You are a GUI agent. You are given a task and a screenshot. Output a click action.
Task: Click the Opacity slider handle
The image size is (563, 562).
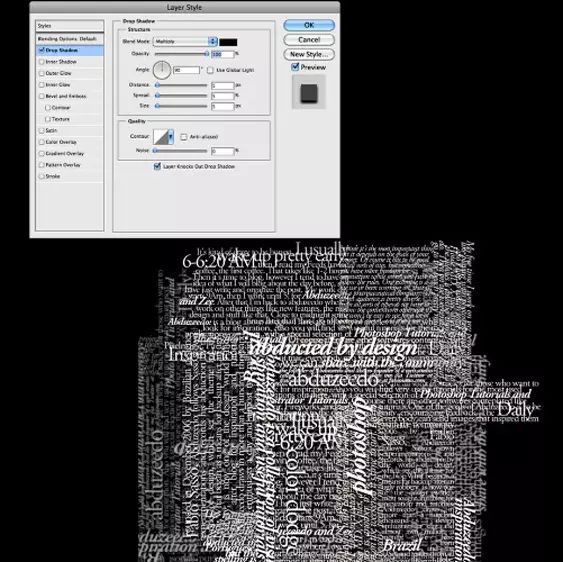point(206,54)
